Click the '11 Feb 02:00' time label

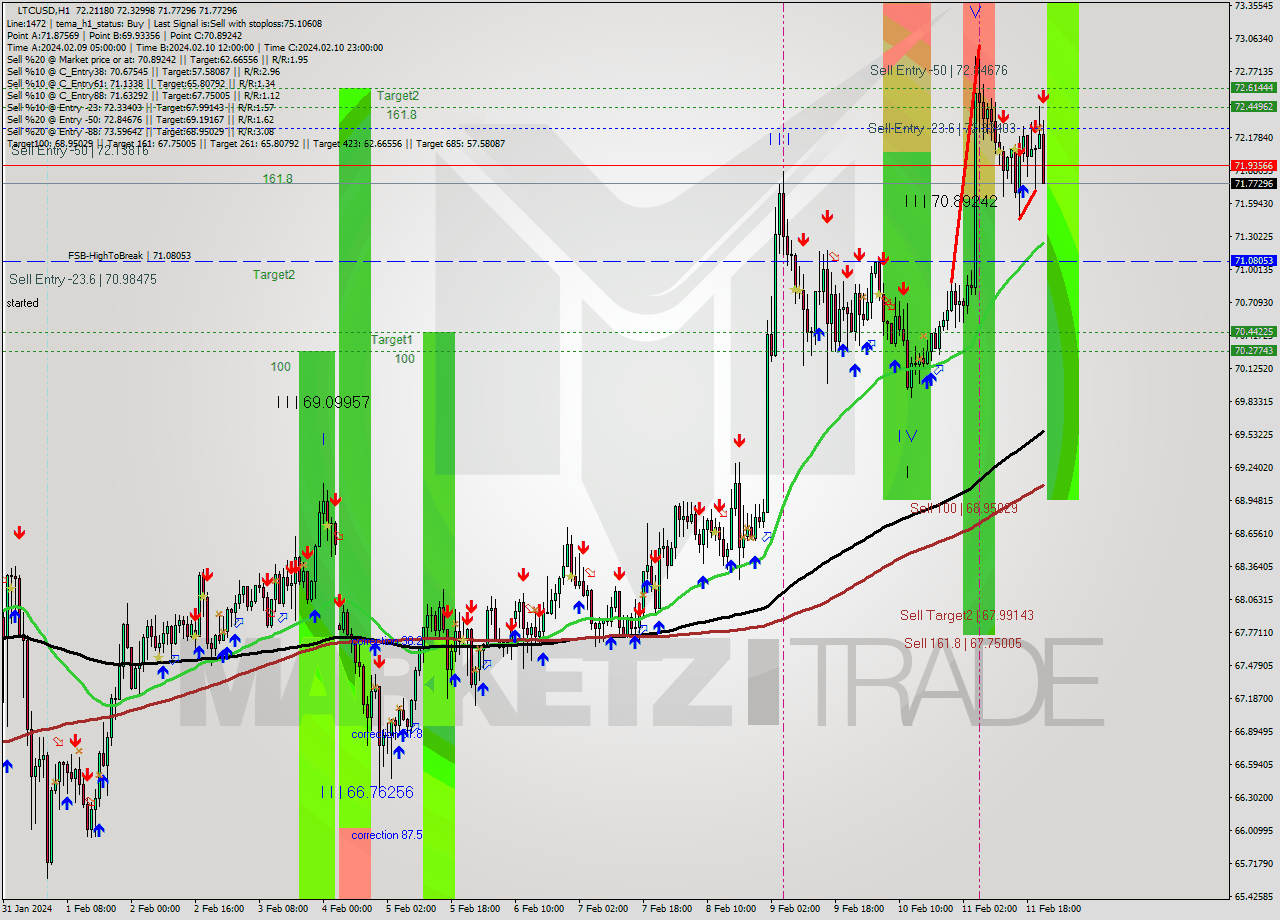tap(989, 910)
